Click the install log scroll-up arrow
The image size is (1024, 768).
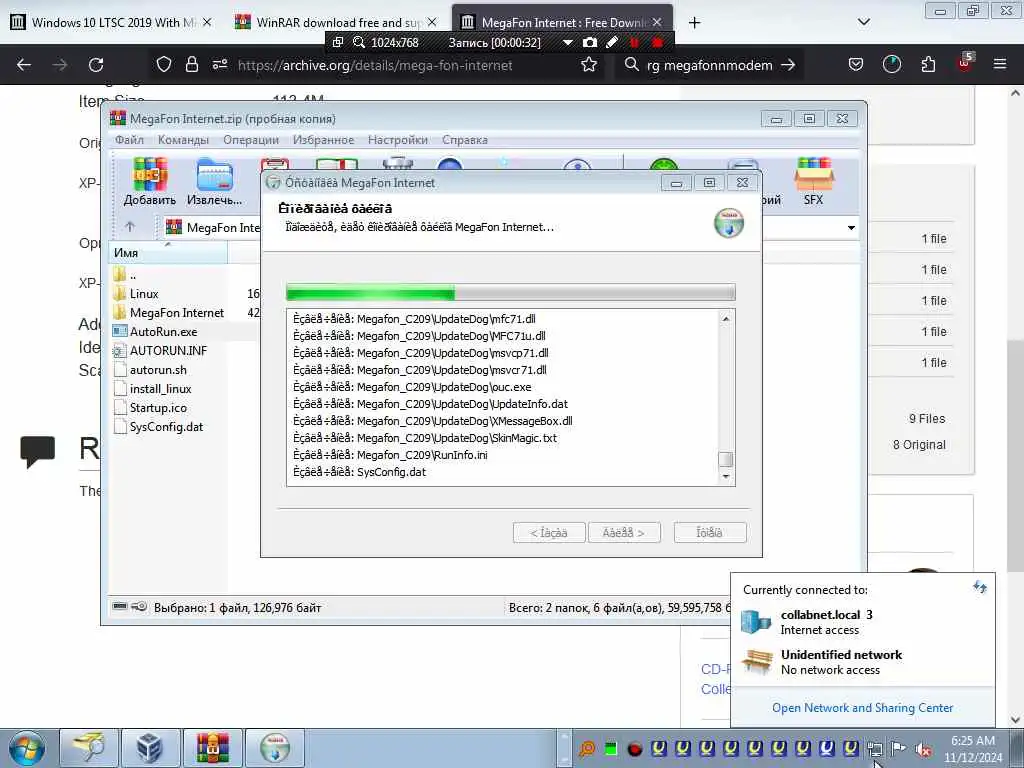(x=726, y=319)
